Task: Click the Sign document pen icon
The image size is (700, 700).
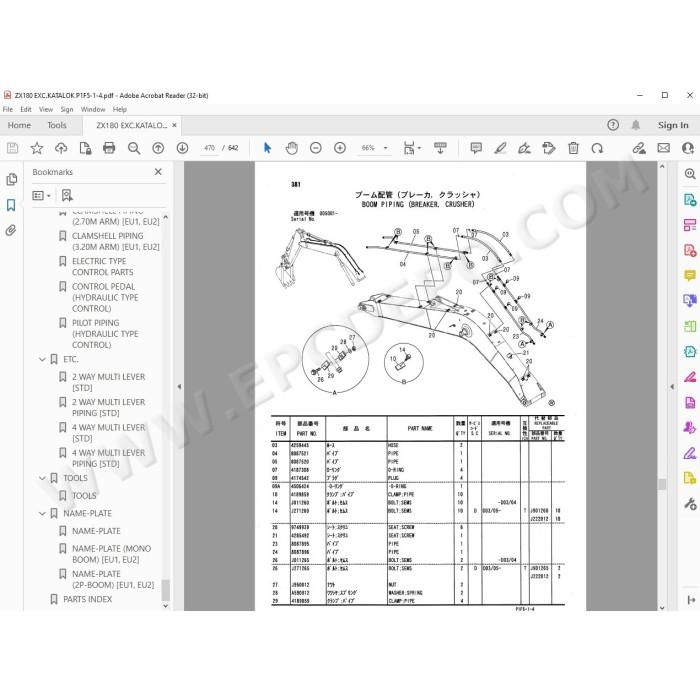Action: (525, 148)
